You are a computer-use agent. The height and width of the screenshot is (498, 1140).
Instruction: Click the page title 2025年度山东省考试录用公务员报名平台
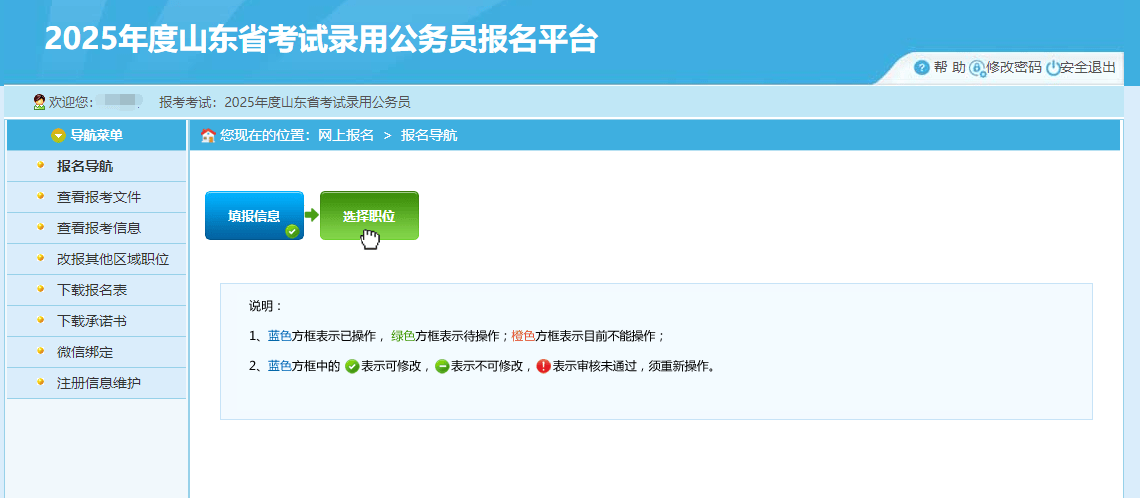tap(321, 39)
